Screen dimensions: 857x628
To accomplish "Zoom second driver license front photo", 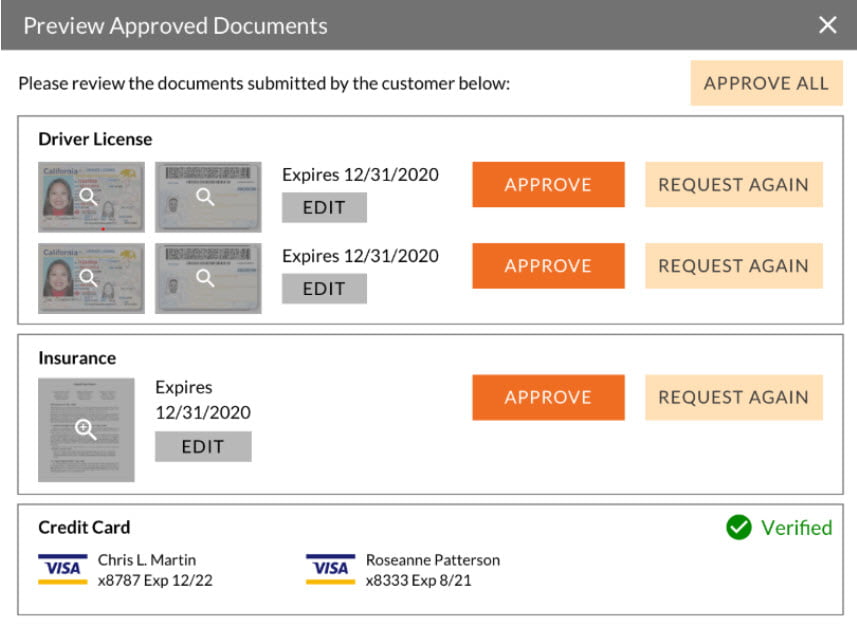I will [91, 278].
